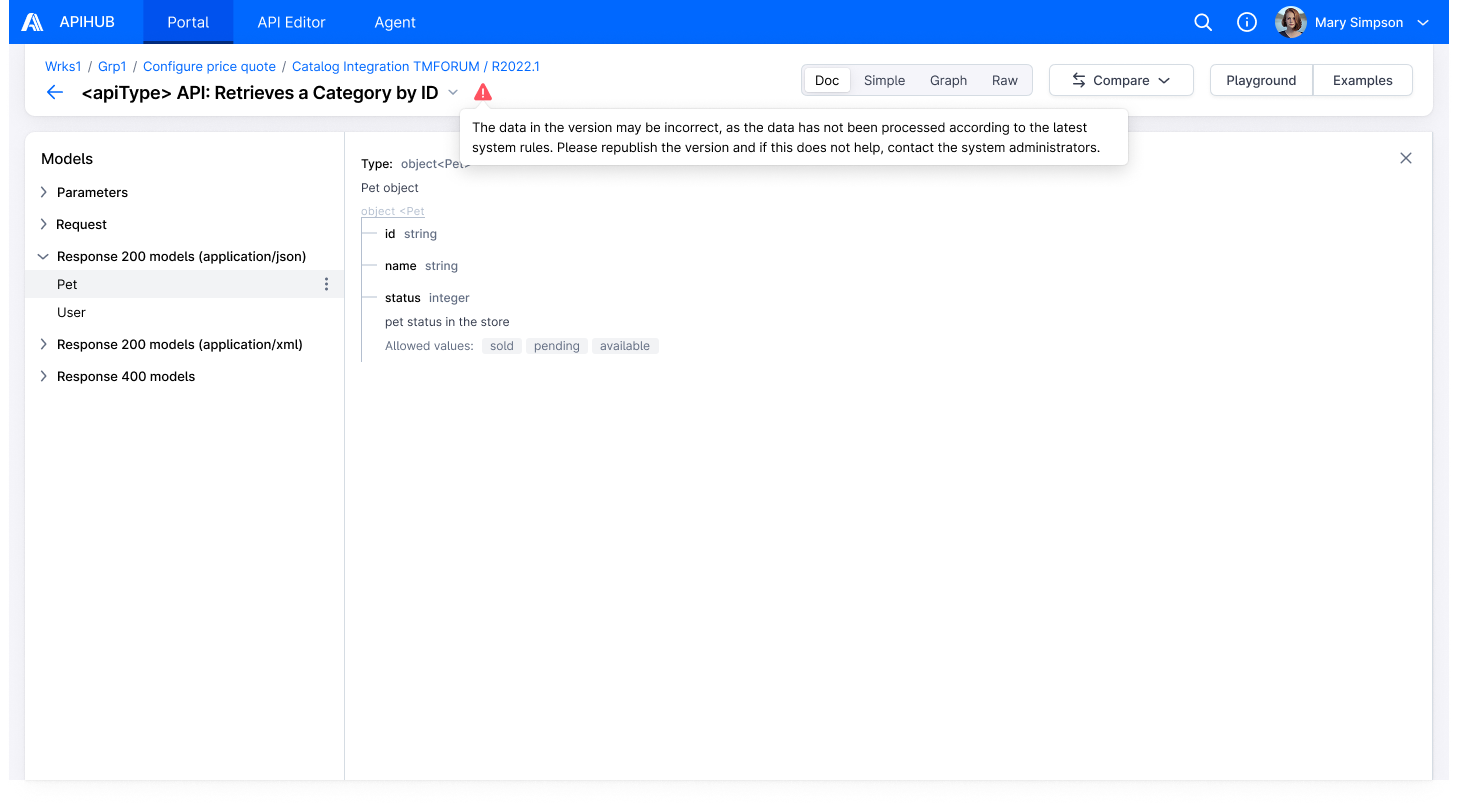The height and width of the screenshot is (810, 1458).
Task: Click the red warning triangle icon
Action: coord(483,93)
